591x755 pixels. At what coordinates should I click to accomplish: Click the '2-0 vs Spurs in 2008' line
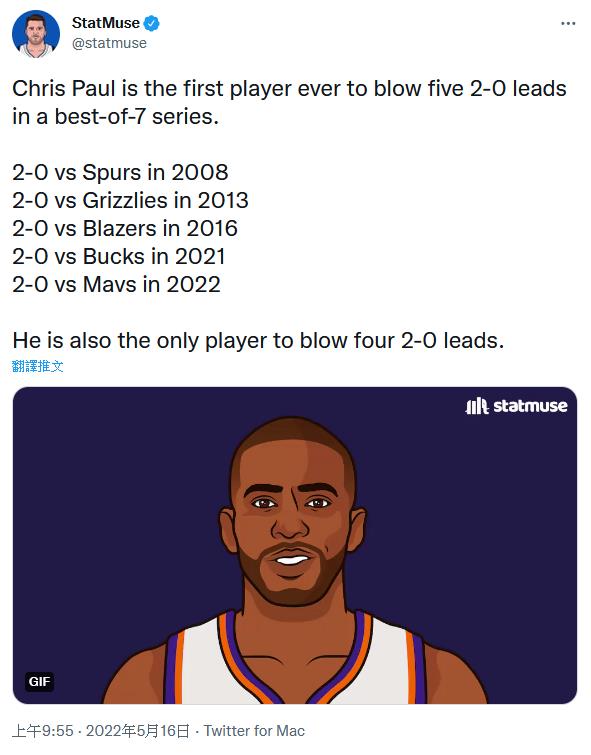coord(120,172)
